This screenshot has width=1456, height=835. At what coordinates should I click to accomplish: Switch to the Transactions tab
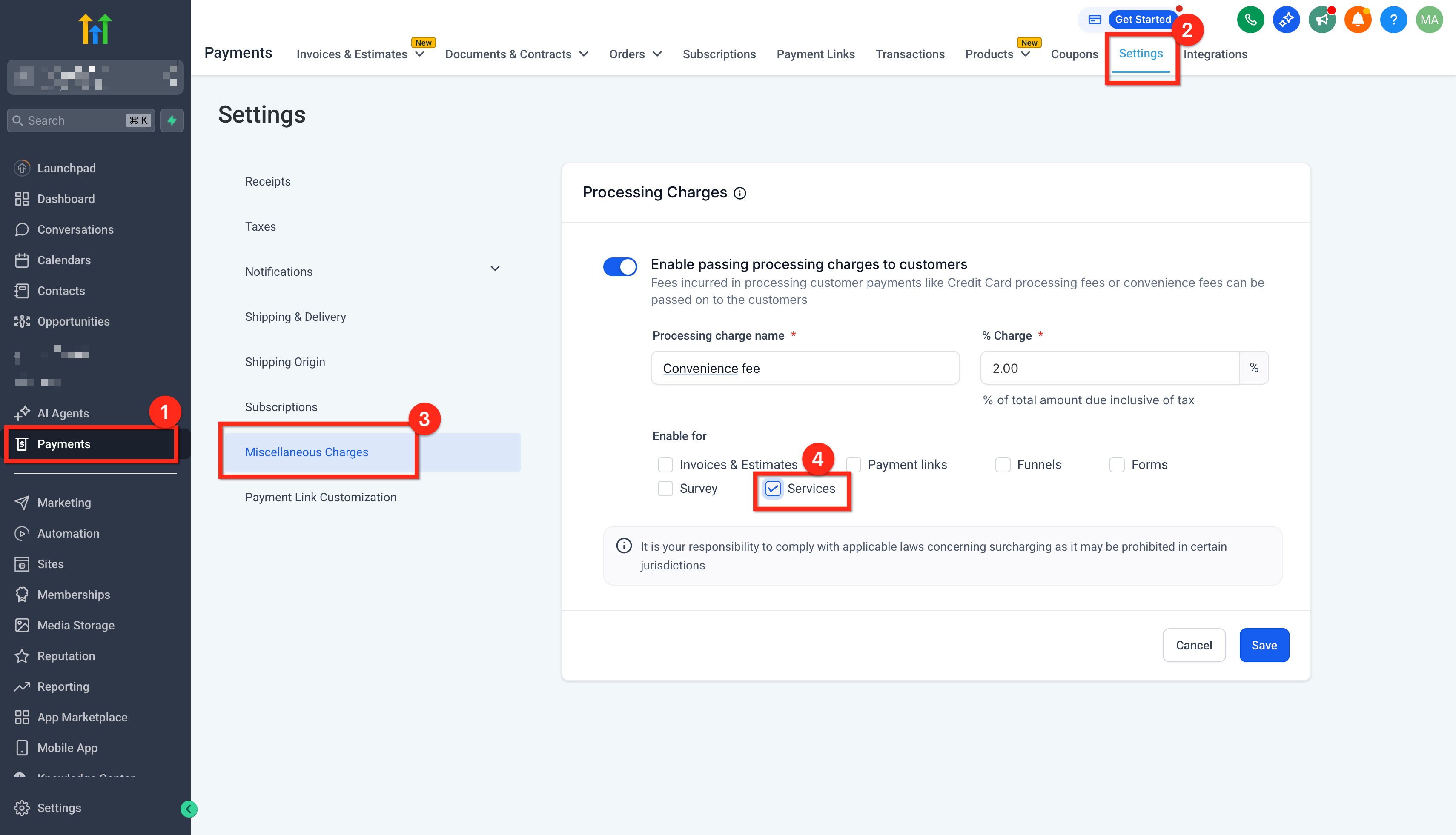910,54
